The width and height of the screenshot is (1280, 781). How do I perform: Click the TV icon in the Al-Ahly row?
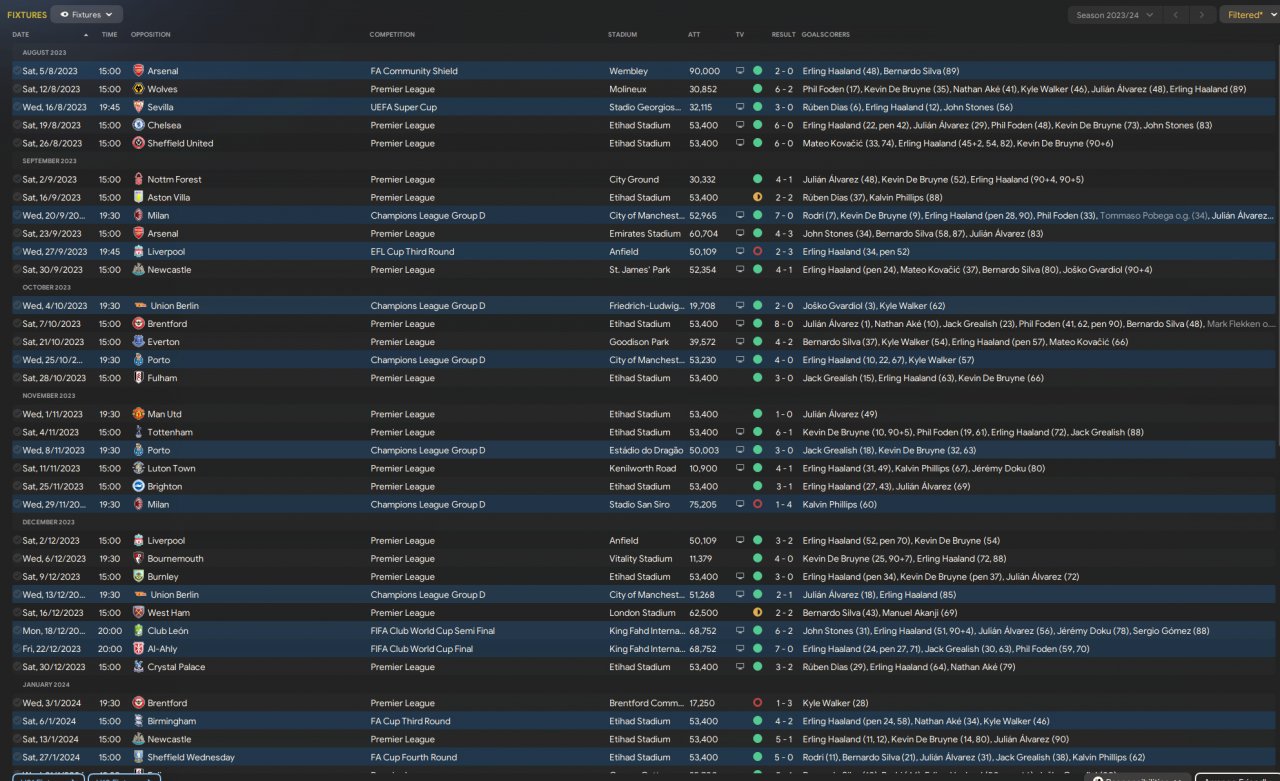tap(740, 649)
